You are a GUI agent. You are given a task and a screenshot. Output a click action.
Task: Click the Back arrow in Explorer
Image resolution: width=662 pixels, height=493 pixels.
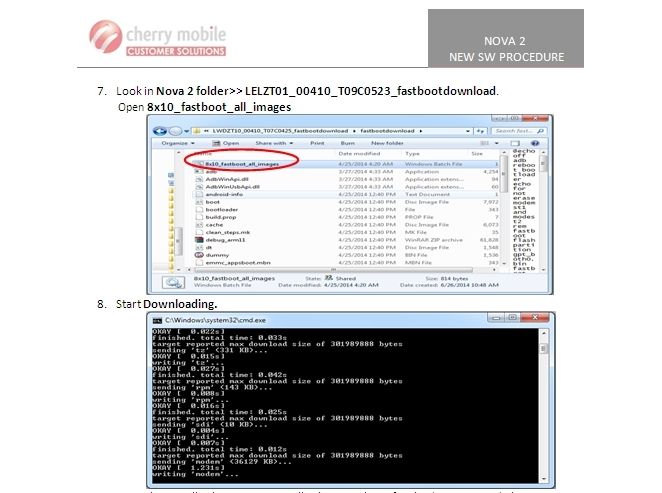pos(160,131)
